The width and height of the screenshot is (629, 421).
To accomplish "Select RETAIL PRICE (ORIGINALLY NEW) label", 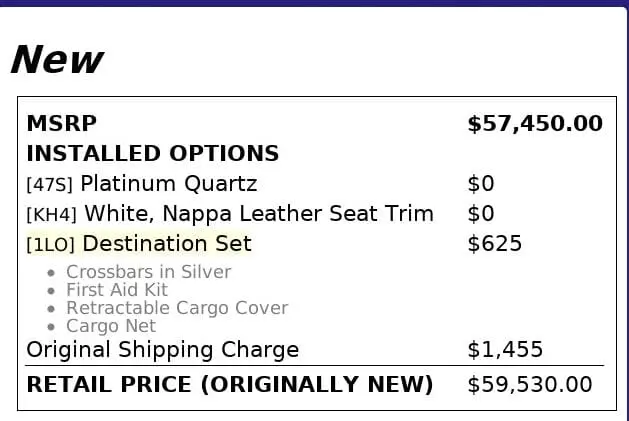I will (x=229, y=385).
